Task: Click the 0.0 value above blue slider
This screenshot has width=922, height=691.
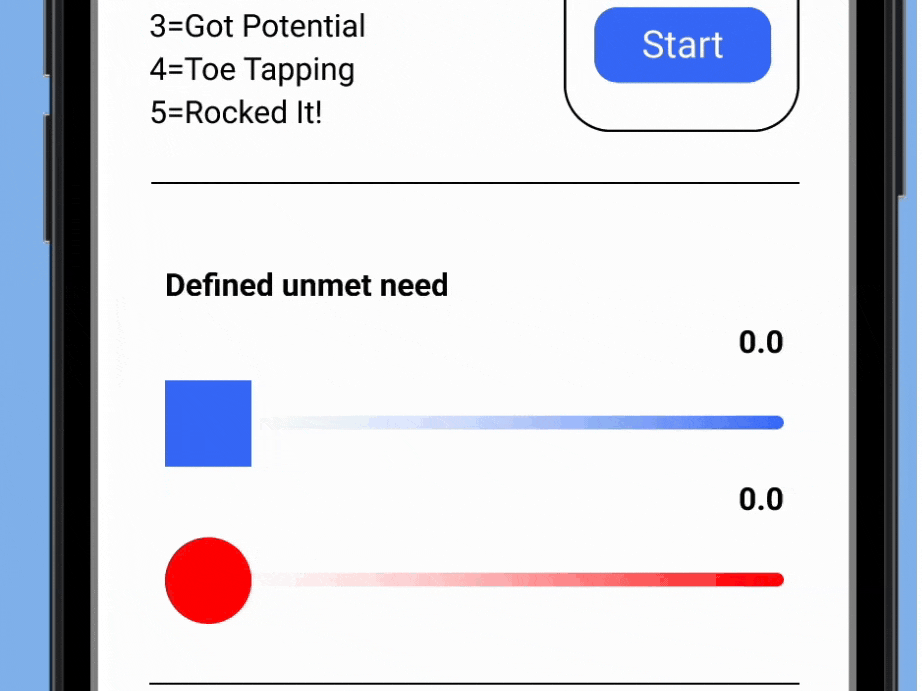Action: click(x=761, y=342)
